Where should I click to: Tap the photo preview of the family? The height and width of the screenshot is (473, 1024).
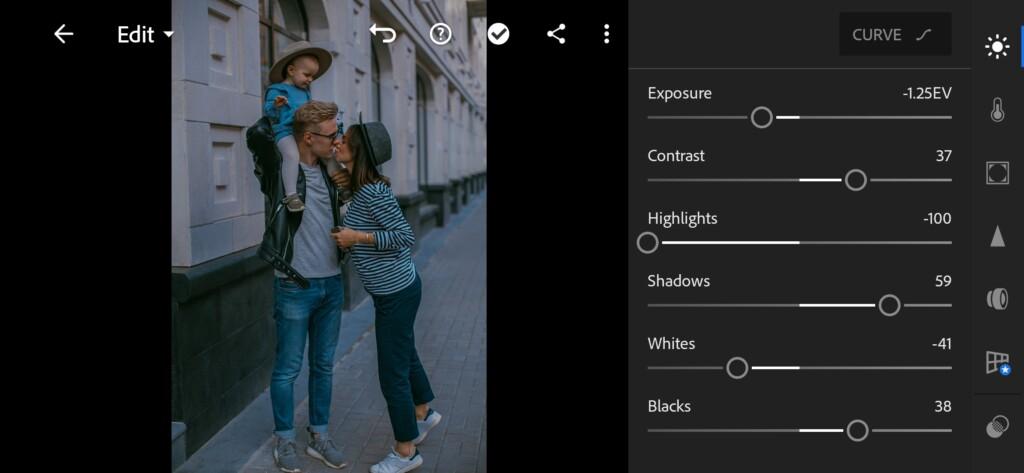(329, 236)
